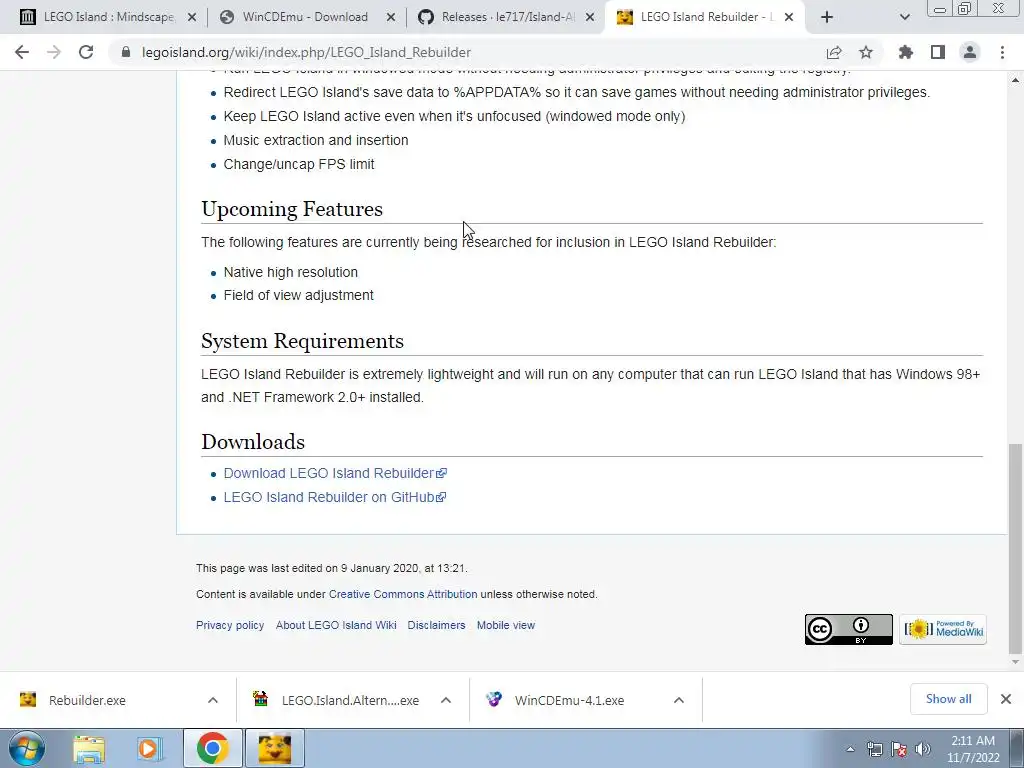Show hidden system tray icons

(850, 749)
